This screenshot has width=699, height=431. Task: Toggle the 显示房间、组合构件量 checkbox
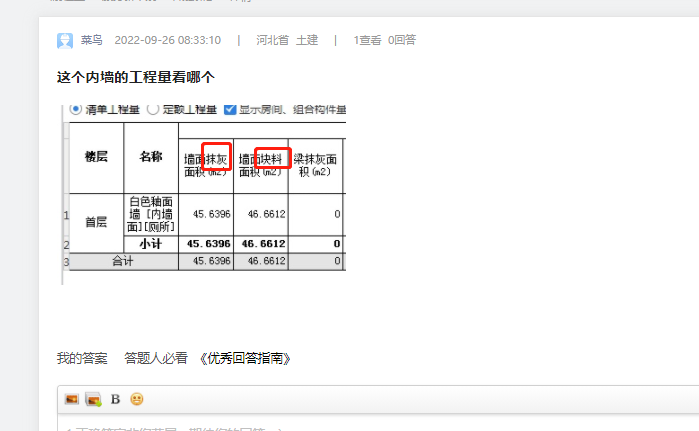230,109
